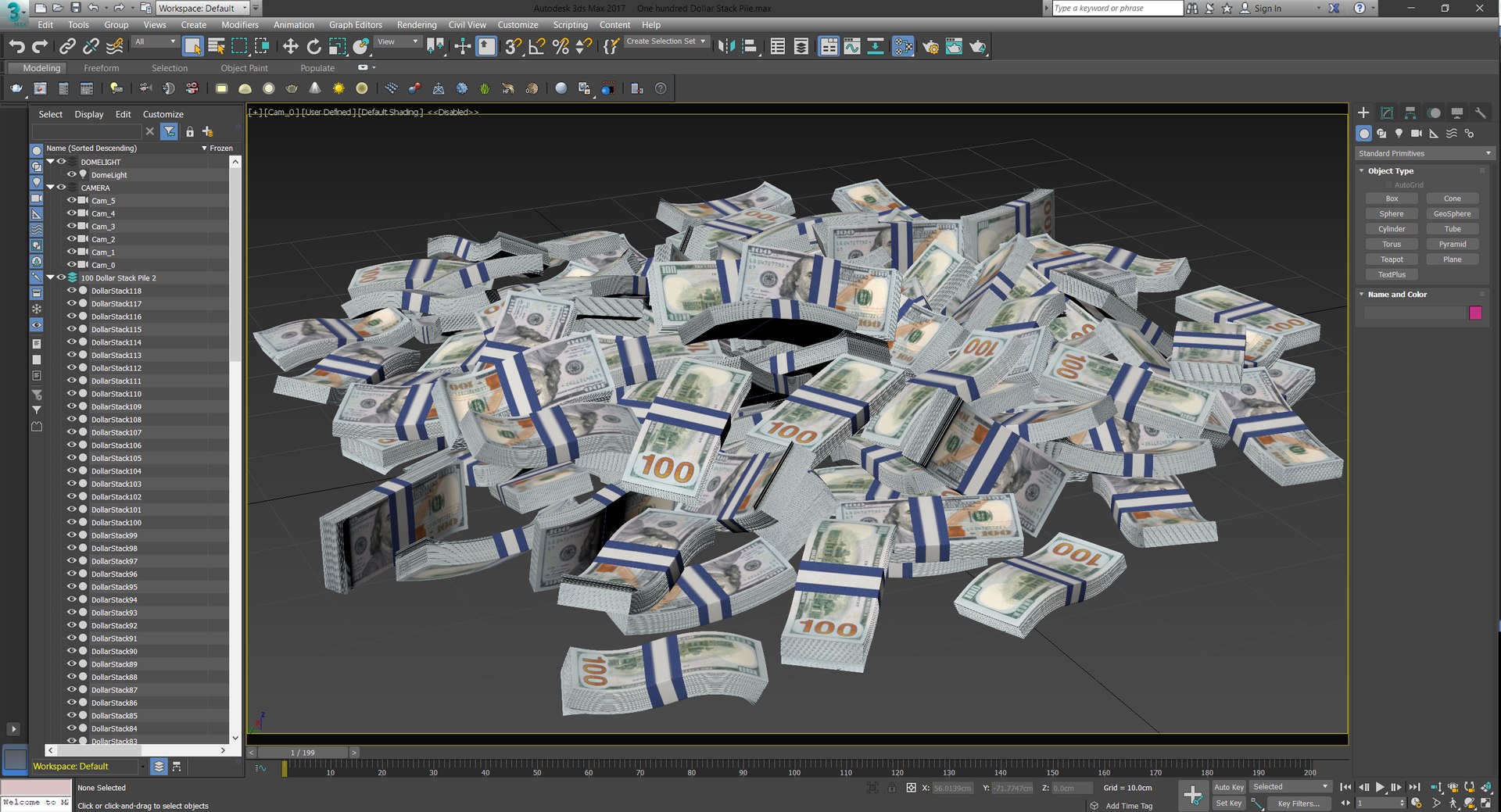This screenshot has width=1501, height=812.
Task: Hide DollarStack110 using its eye icon
Action: click(72, 393)
